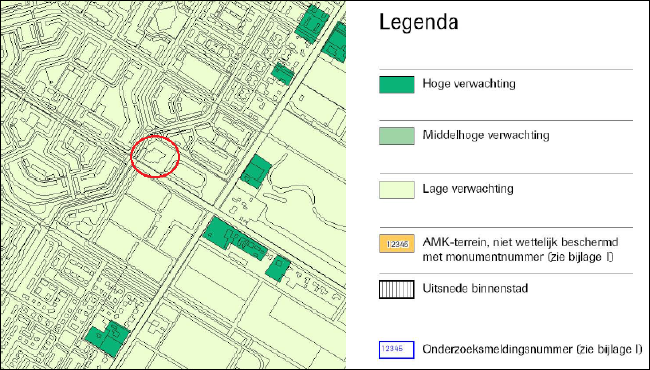
Task: Click the pale Lage verwachting swatch
Action: click(x=397, y=190)
